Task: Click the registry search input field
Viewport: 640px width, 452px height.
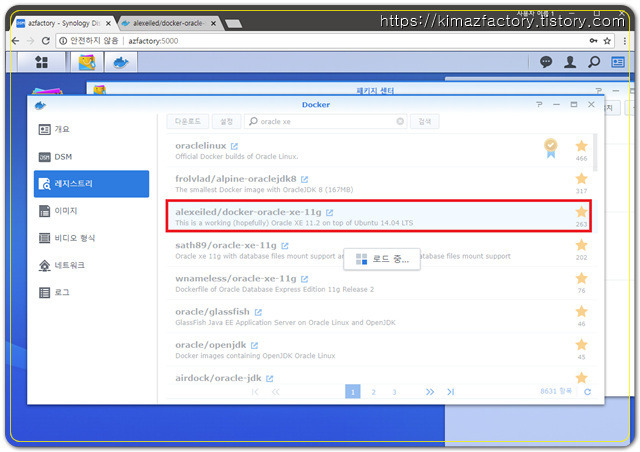Action: [x=325, y=121]
